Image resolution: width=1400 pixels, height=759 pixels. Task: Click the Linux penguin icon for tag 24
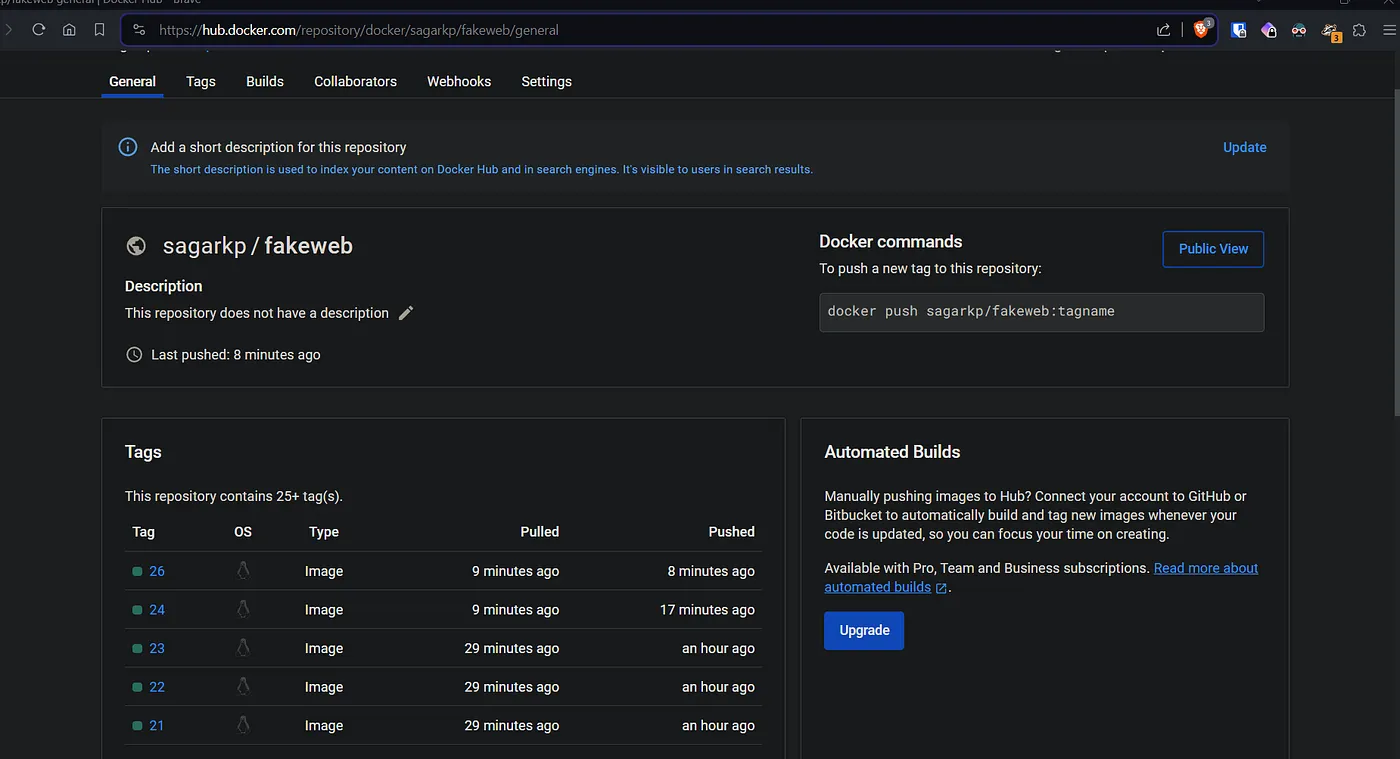pyautogui.click(x=243, y=610)
